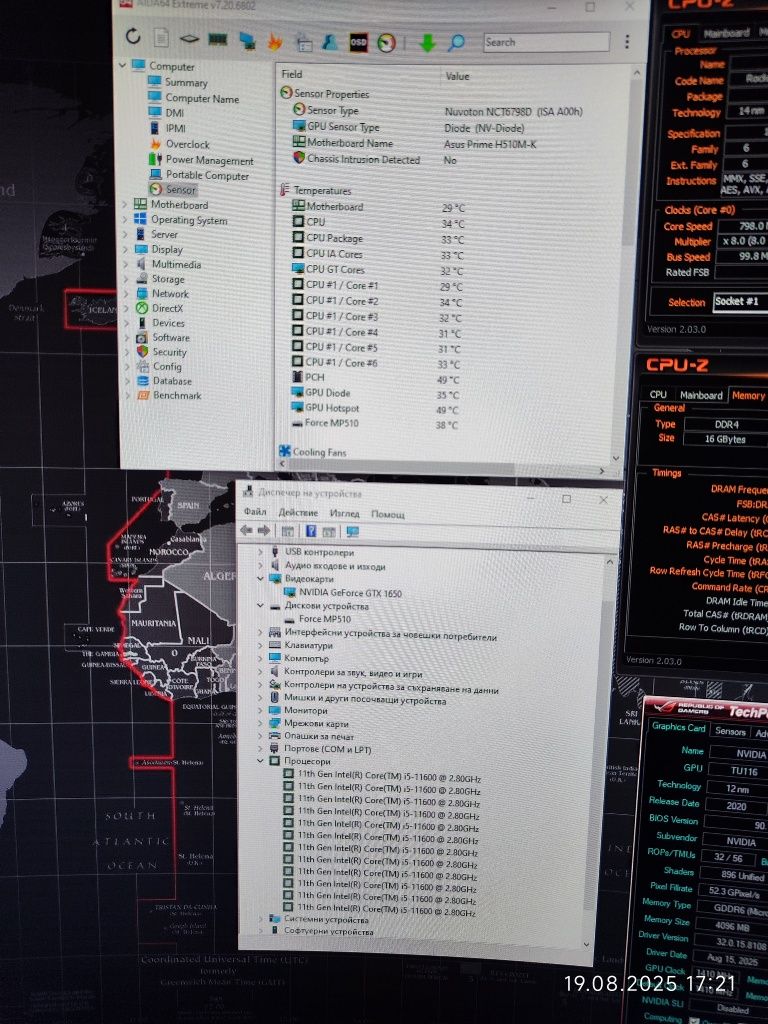Click the DirectX icon in AIDA64 tree

coord(141,308)
